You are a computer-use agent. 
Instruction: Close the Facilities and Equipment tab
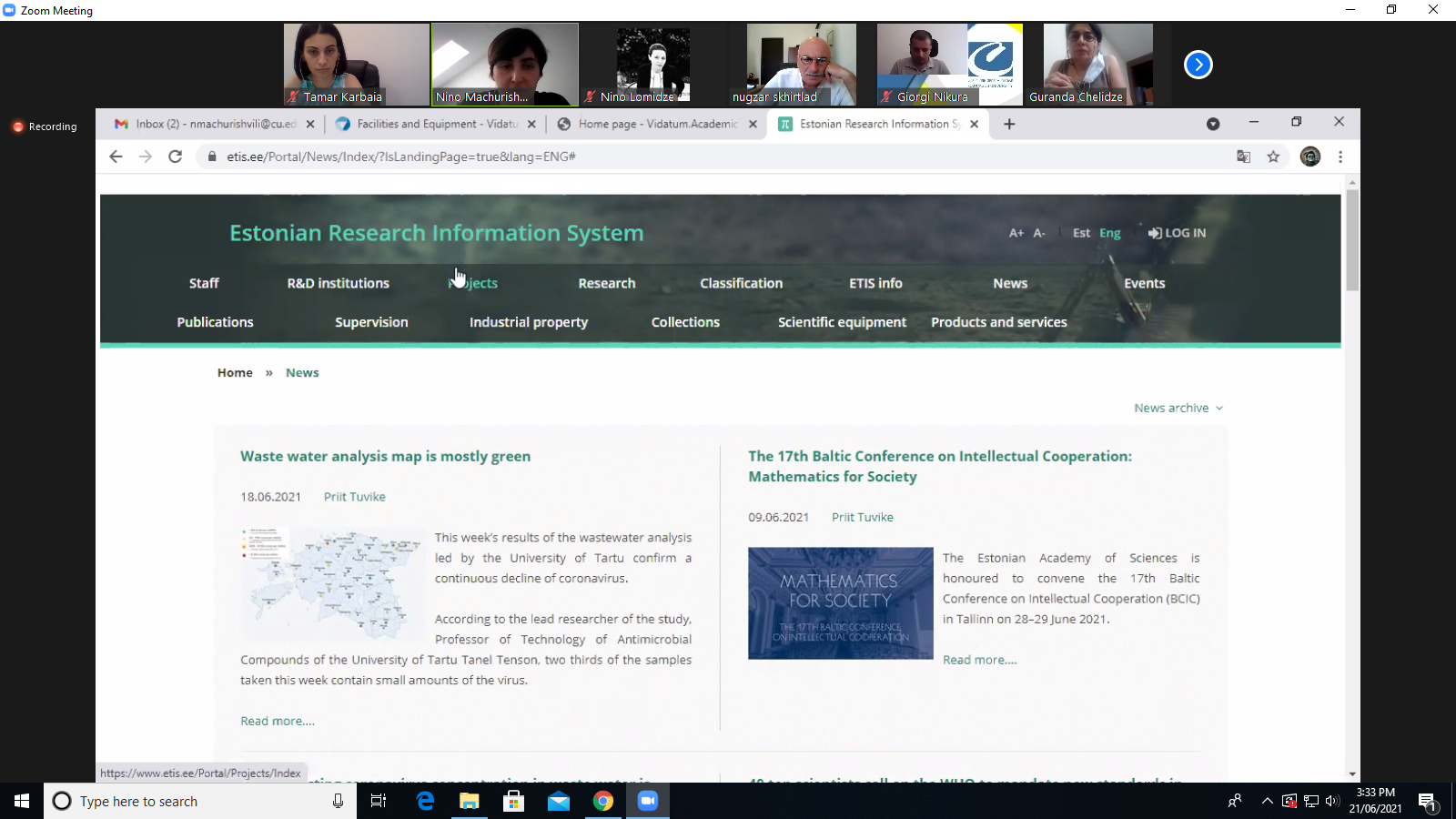click(x=531, y=124)
